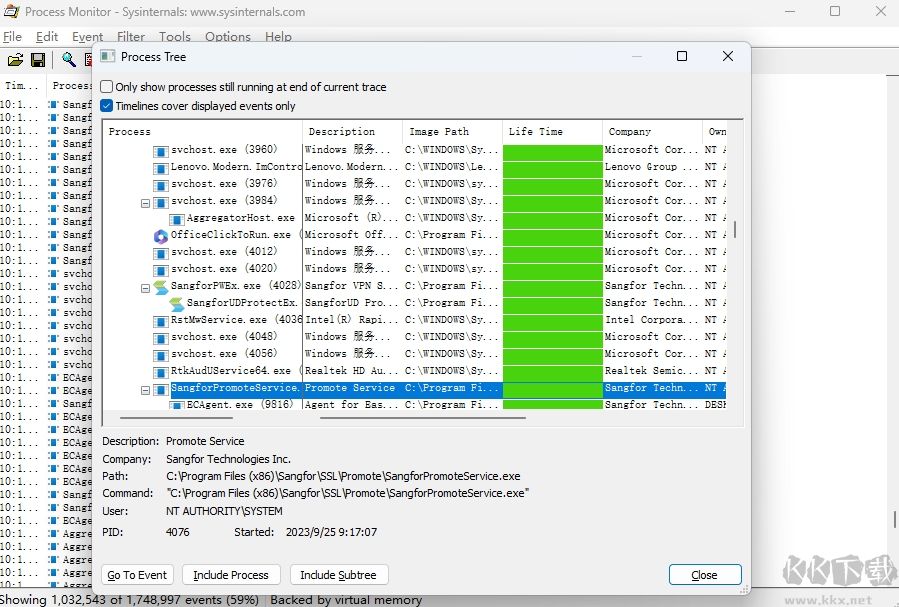Click the horizontal scrollbar under the detail columns
The height and width of the screenshot is (607, 899).
(x=423, y=418)
